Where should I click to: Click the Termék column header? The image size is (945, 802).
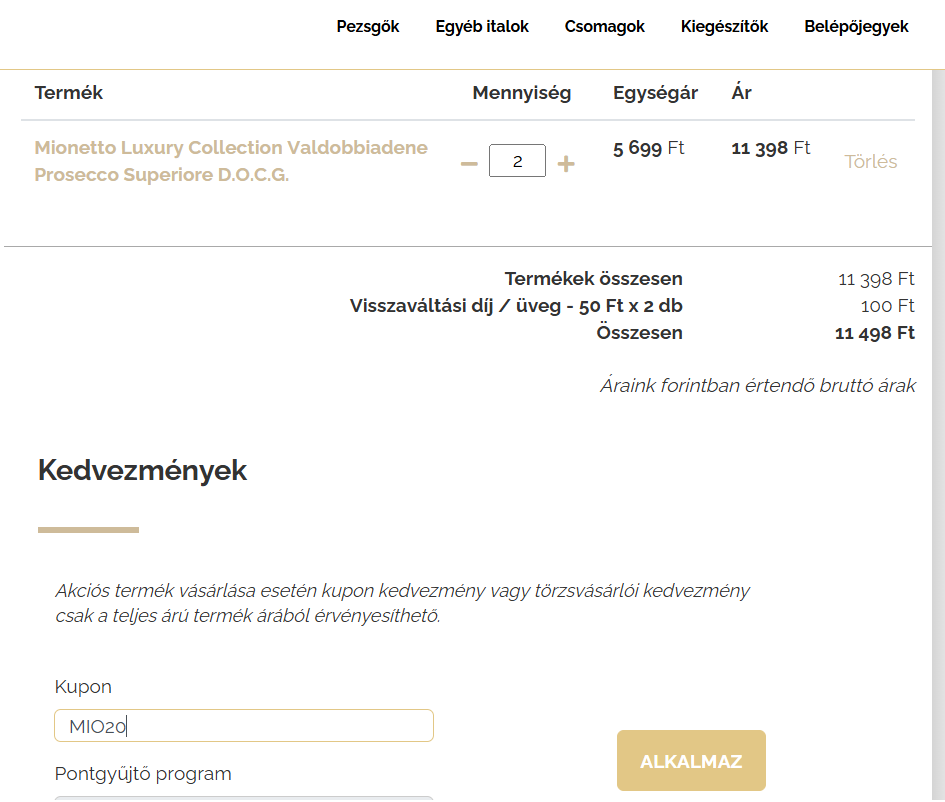click(x=69, y=93)
